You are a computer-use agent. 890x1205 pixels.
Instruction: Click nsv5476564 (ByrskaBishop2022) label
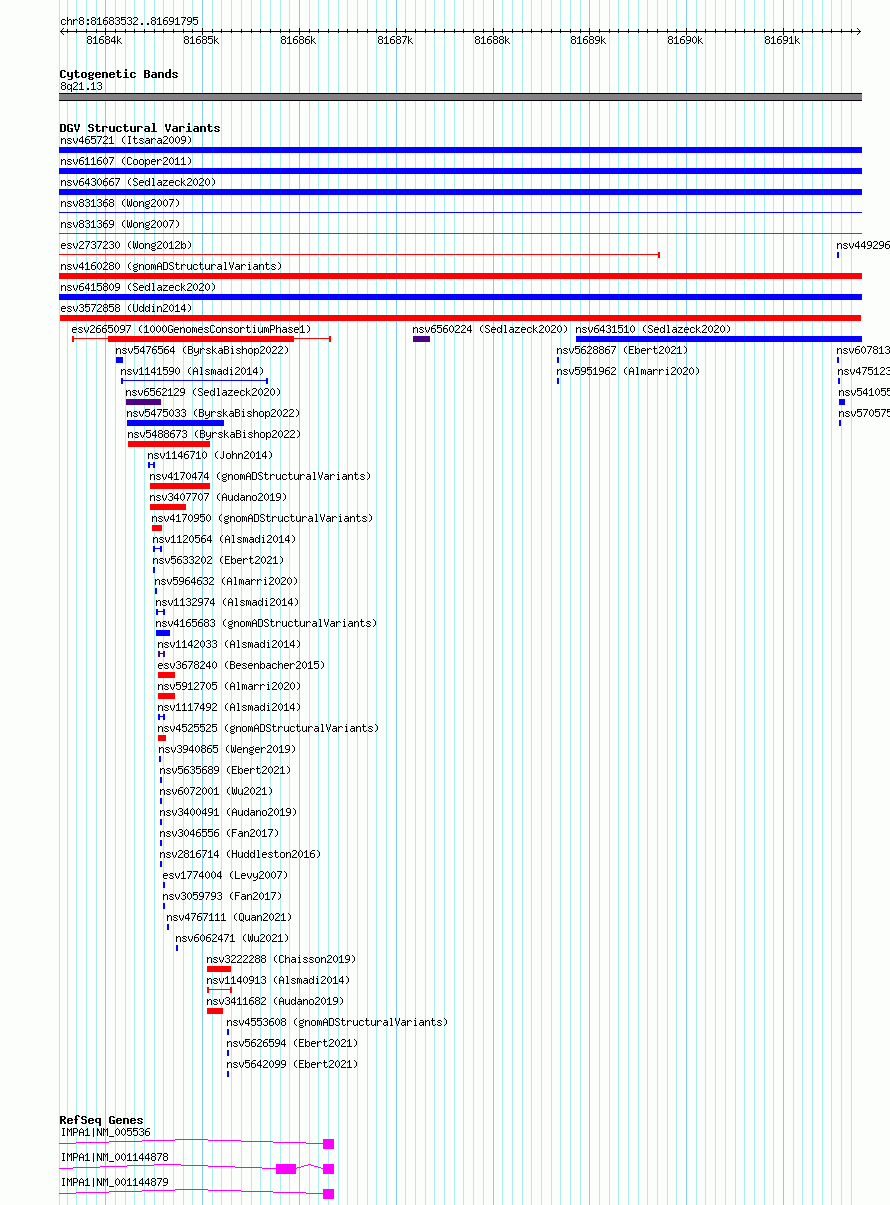click(x=202, y=350)
